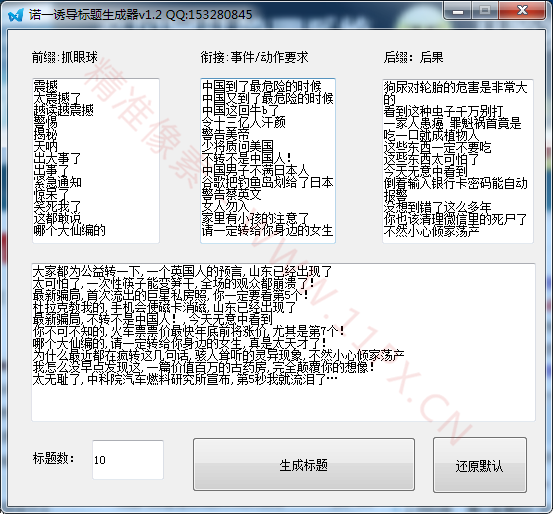Viewport: 553px width, 514px height.
Task: Click the 后缀: 后果 label
Action: tap(413, 57)
